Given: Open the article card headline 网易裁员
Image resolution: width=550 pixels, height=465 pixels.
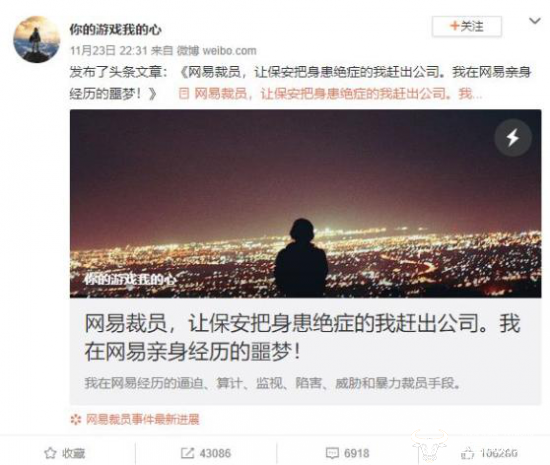Looking at the screenshot, I should coord(302,337).
